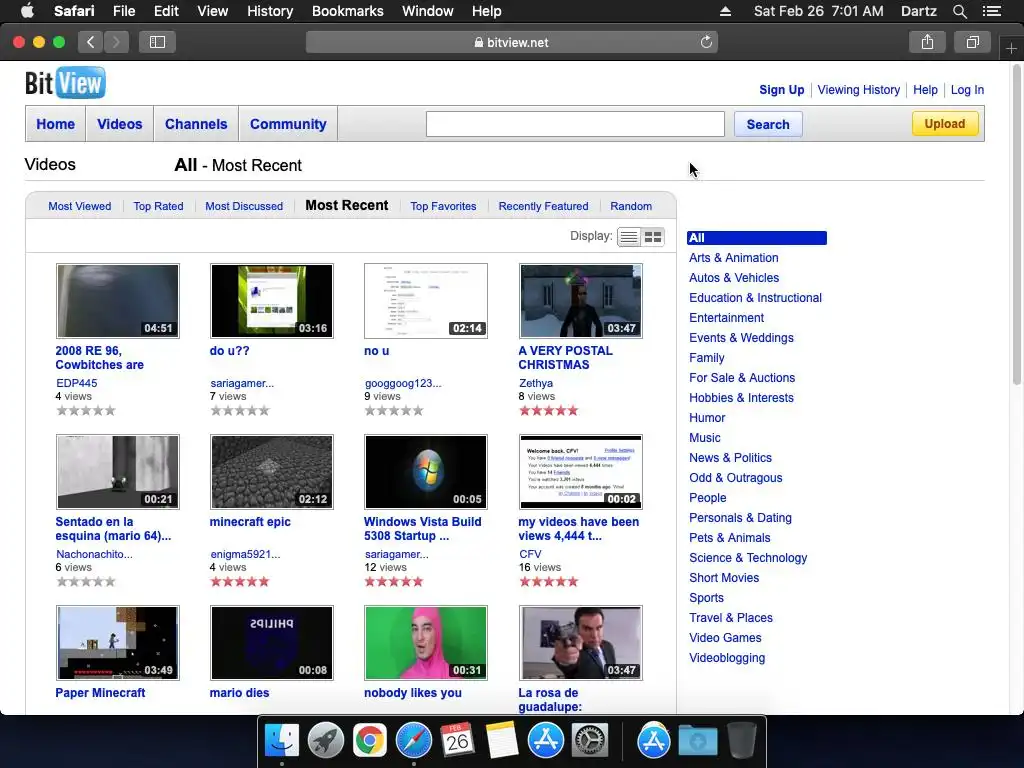The image size is (1024, 768).
Task: Open uploader EDP445's channel
Action: 76,383
